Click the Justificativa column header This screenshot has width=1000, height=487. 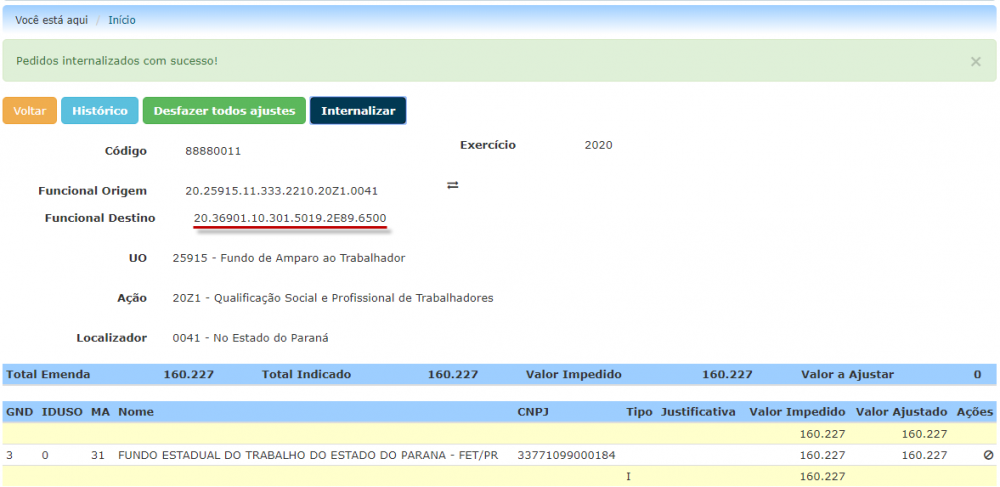point(698,412)
